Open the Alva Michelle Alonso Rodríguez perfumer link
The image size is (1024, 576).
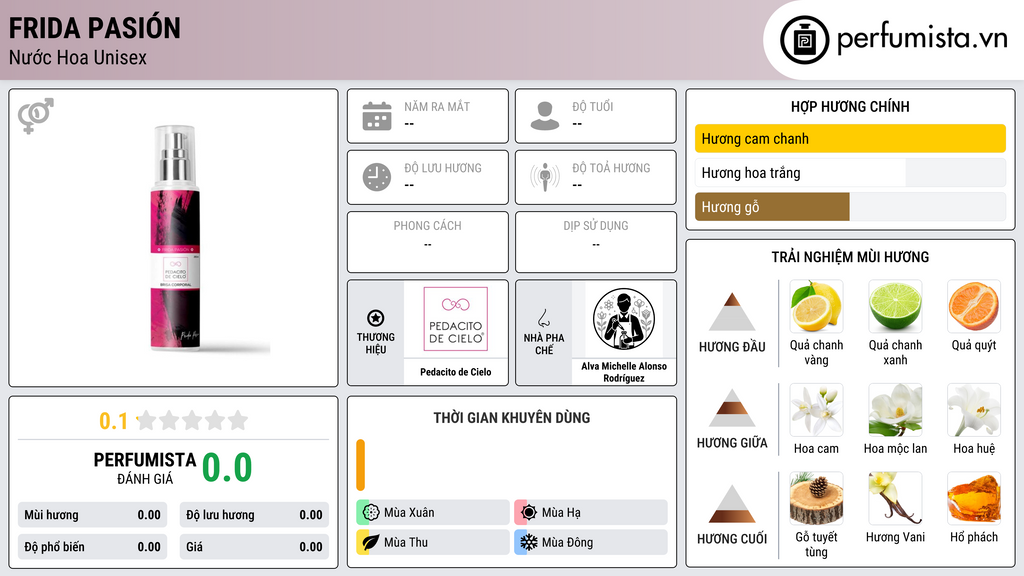coord(624,372)
